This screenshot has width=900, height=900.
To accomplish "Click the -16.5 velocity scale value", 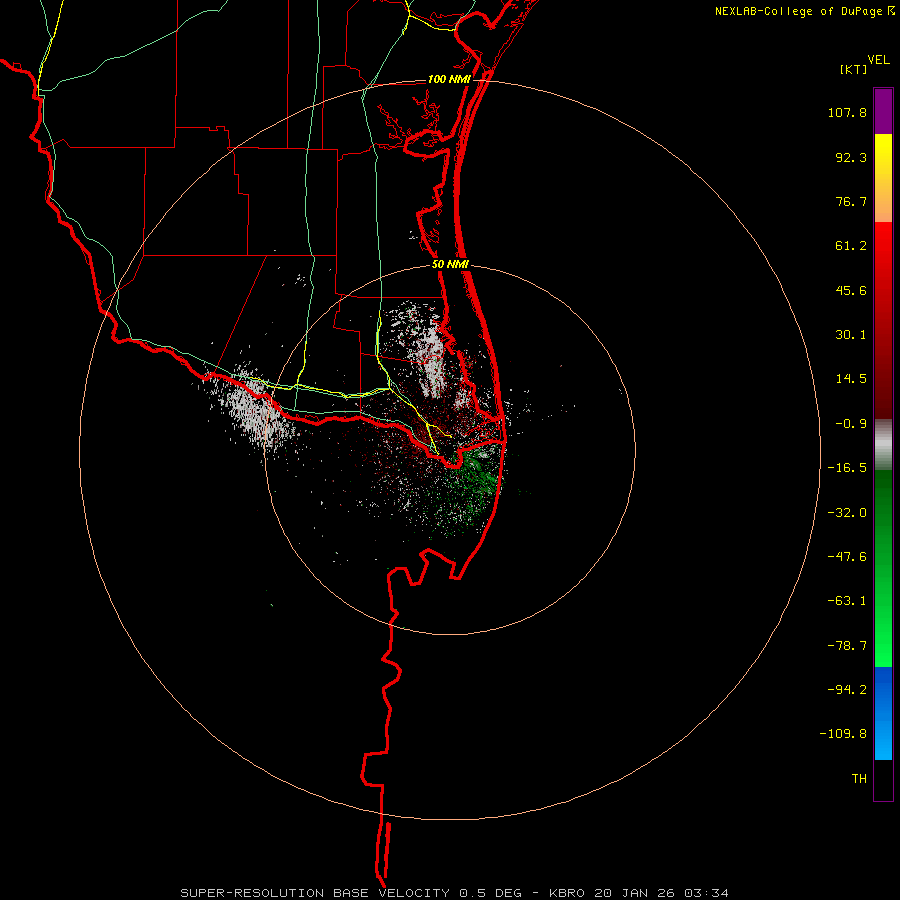I will pos(847,468).
